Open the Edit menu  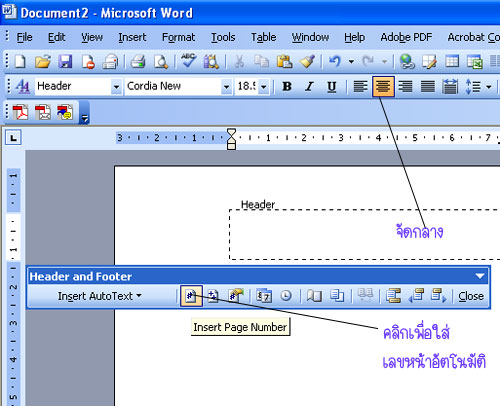click(x=56, y=37)
